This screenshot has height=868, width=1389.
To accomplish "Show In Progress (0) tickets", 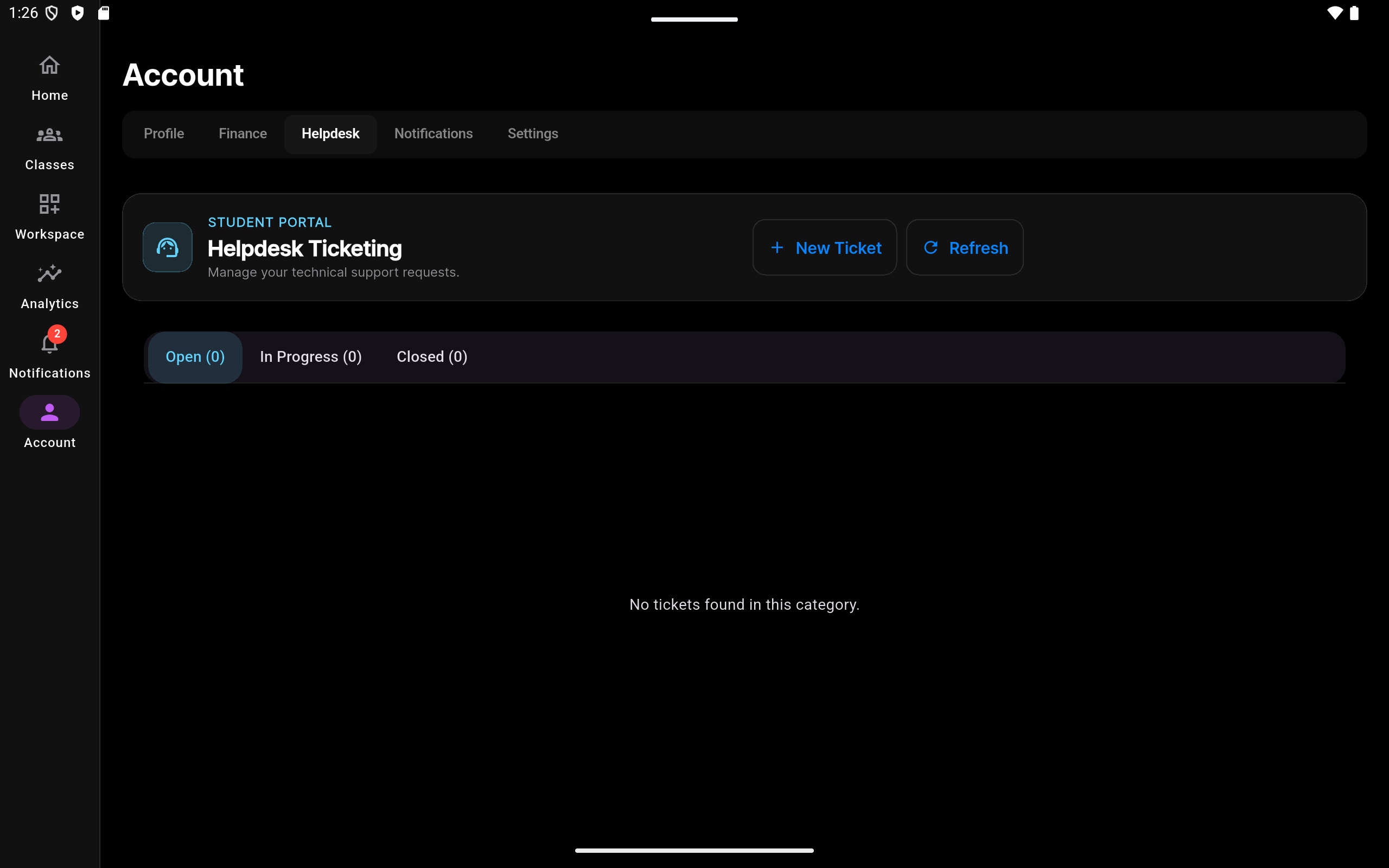I will pos(310,357).
